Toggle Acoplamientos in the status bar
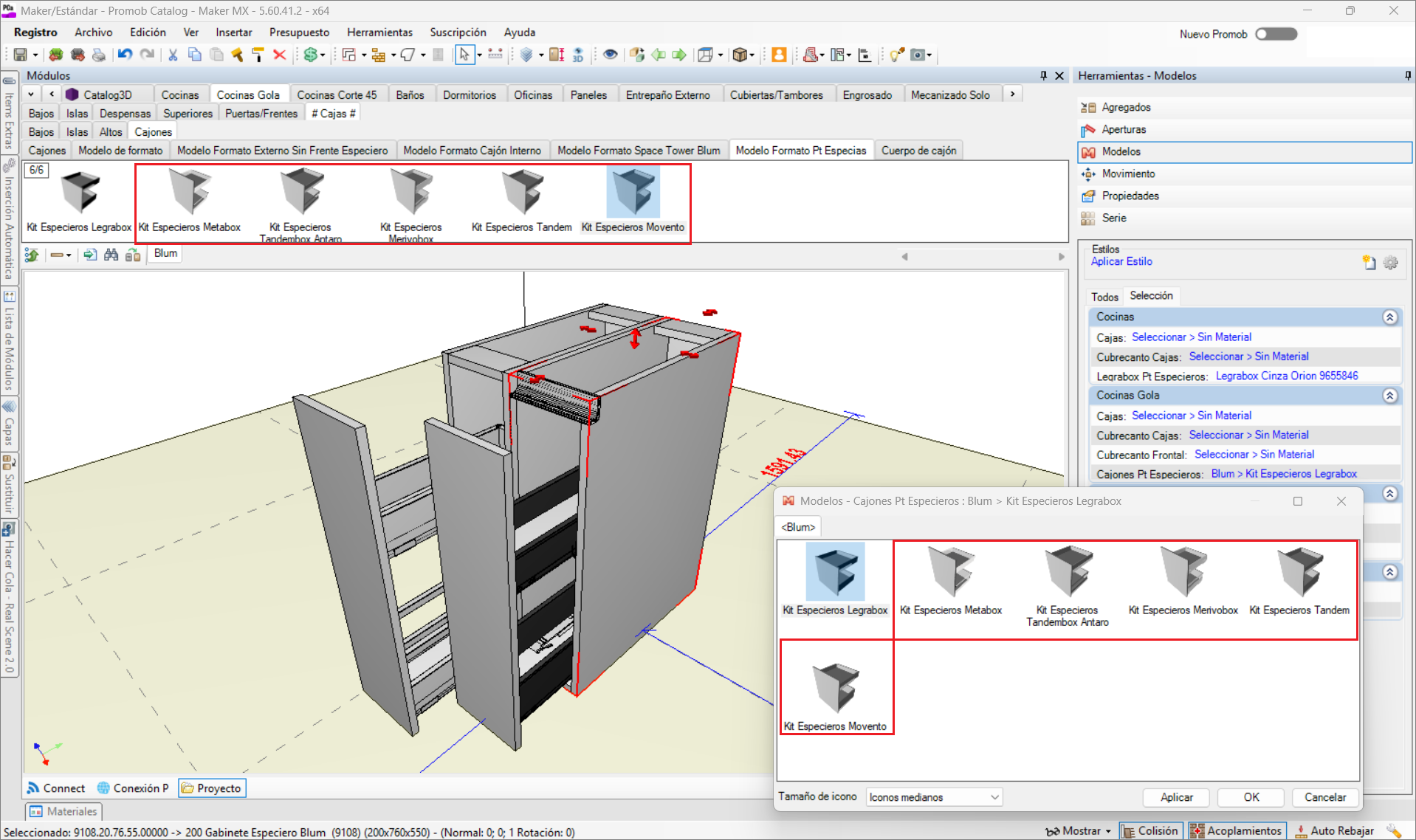The height and width of the screenshot is (840, 1416). point(1237,830)
